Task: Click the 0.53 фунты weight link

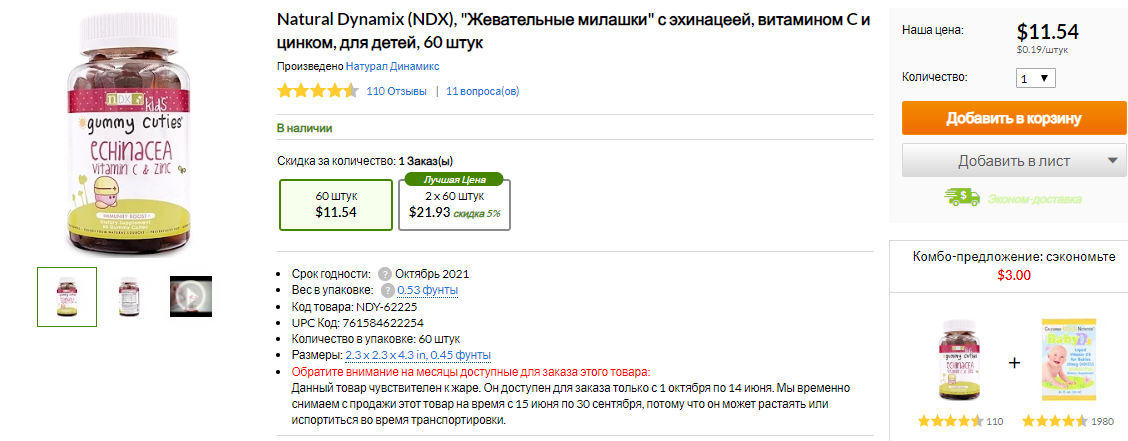Action: click(x=428, y=291)
